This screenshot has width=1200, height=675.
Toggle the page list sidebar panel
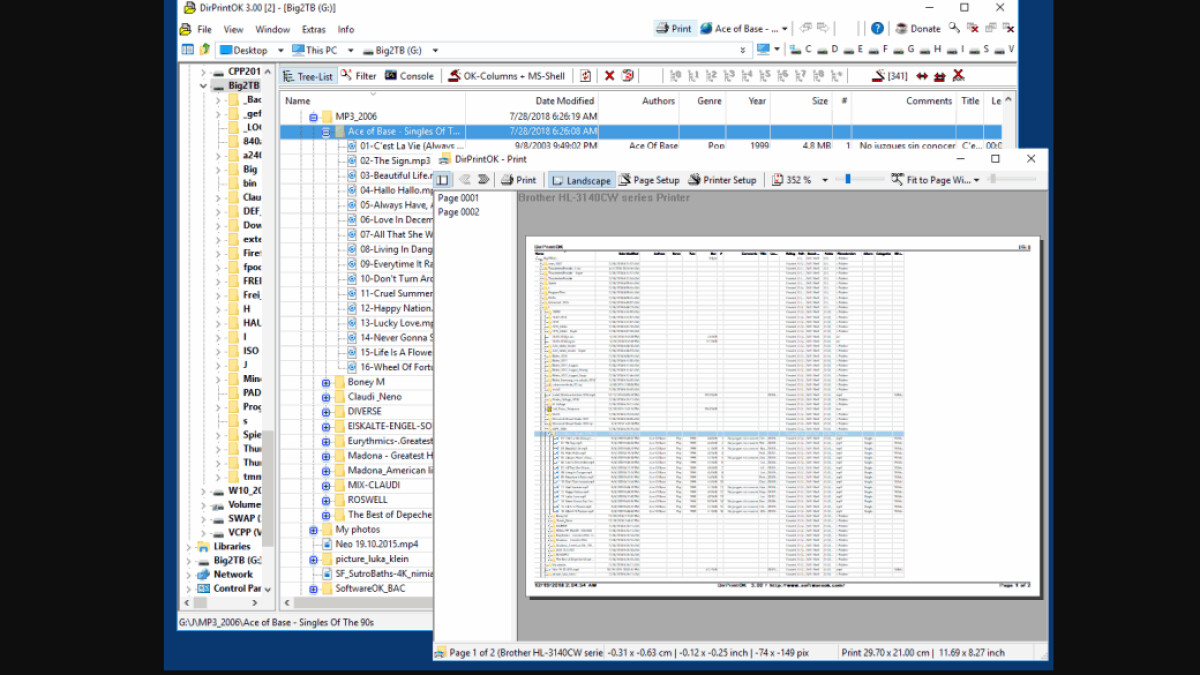(442, 180)
